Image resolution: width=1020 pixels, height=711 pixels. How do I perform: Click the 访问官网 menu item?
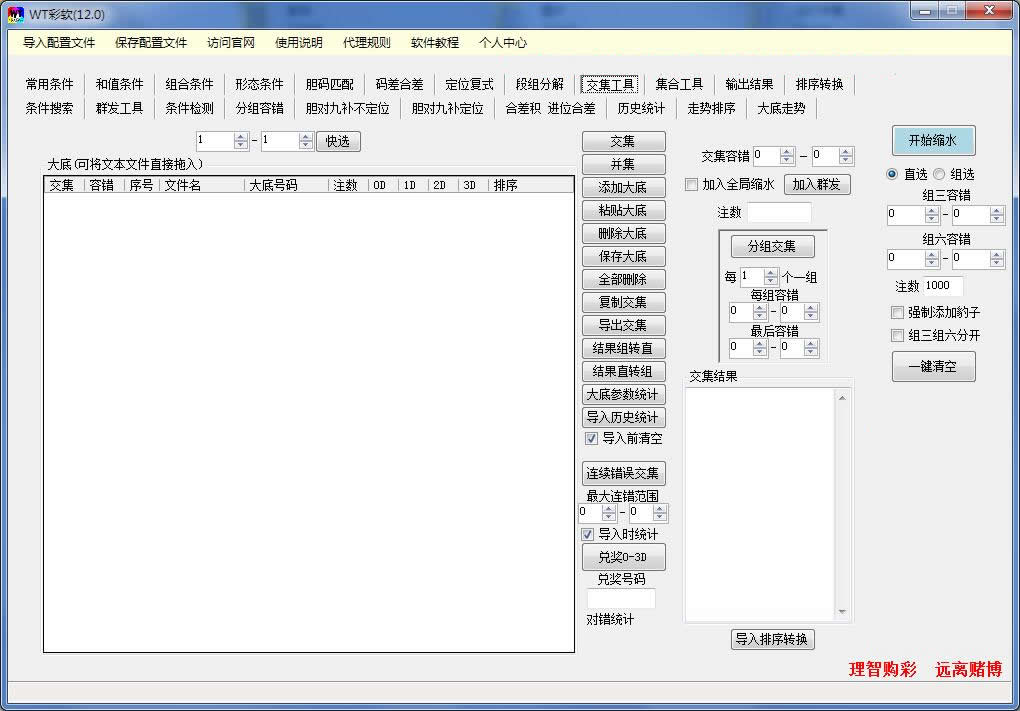pos(232,43)
